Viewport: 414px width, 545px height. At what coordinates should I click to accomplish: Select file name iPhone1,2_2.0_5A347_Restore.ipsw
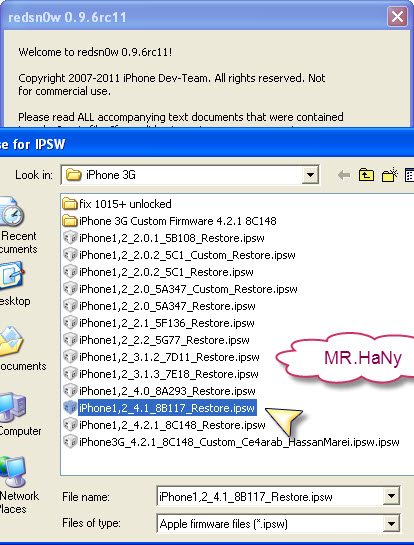(167, 306)
